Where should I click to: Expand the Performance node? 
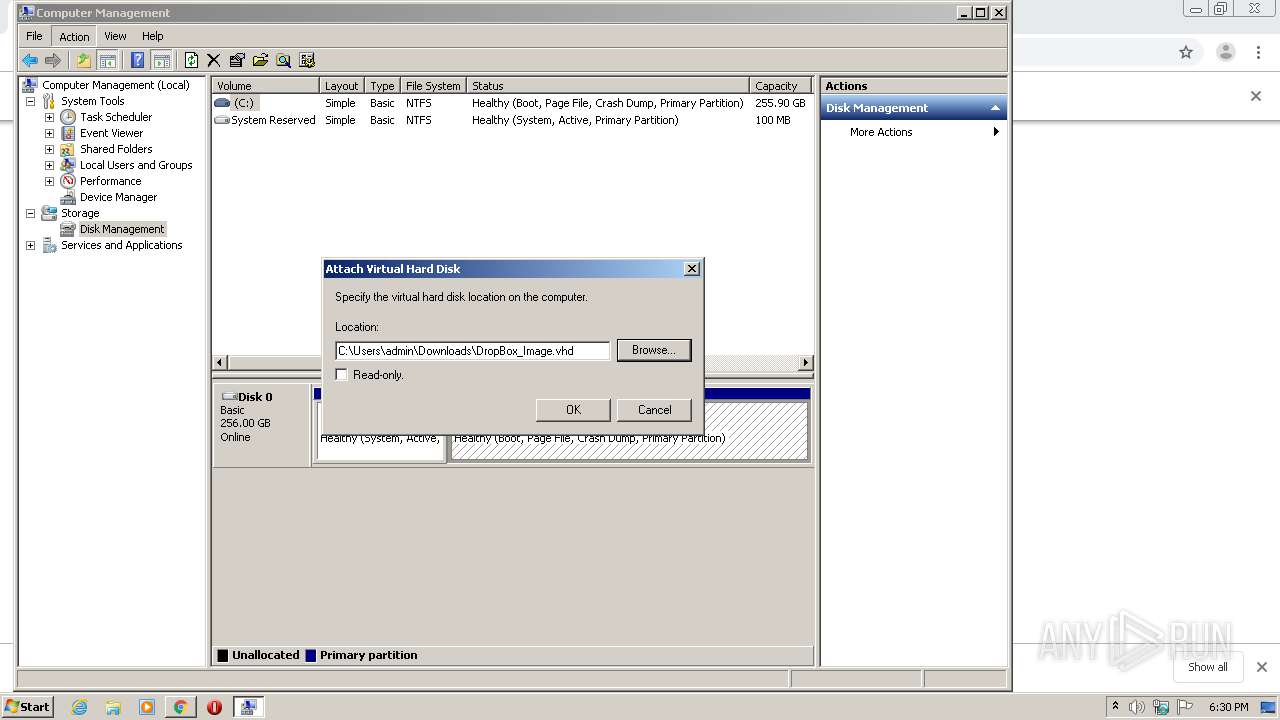(49, 181)
